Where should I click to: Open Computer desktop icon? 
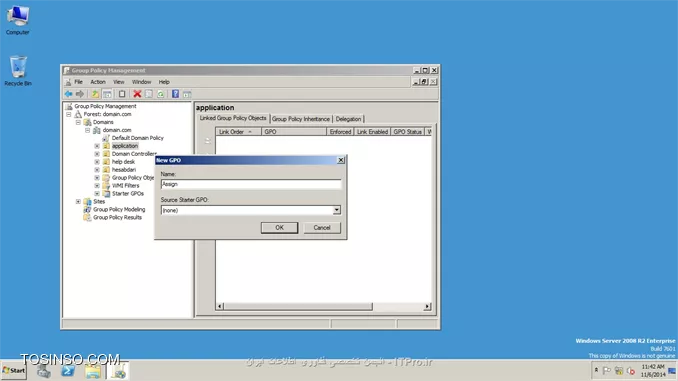tap(17, 20)
